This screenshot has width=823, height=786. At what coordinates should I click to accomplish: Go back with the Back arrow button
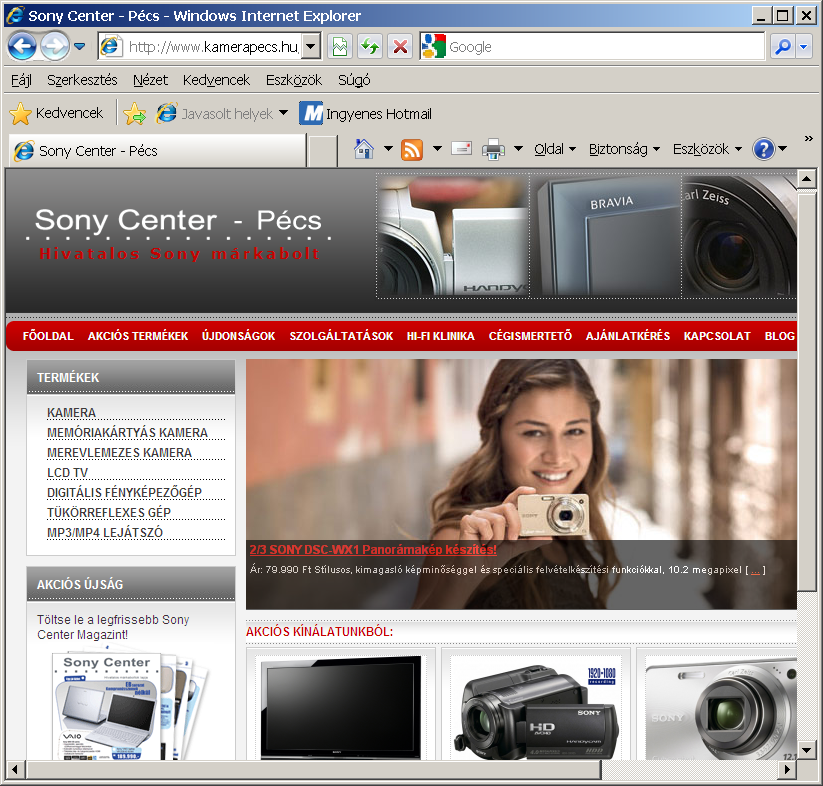coord(22,47)
